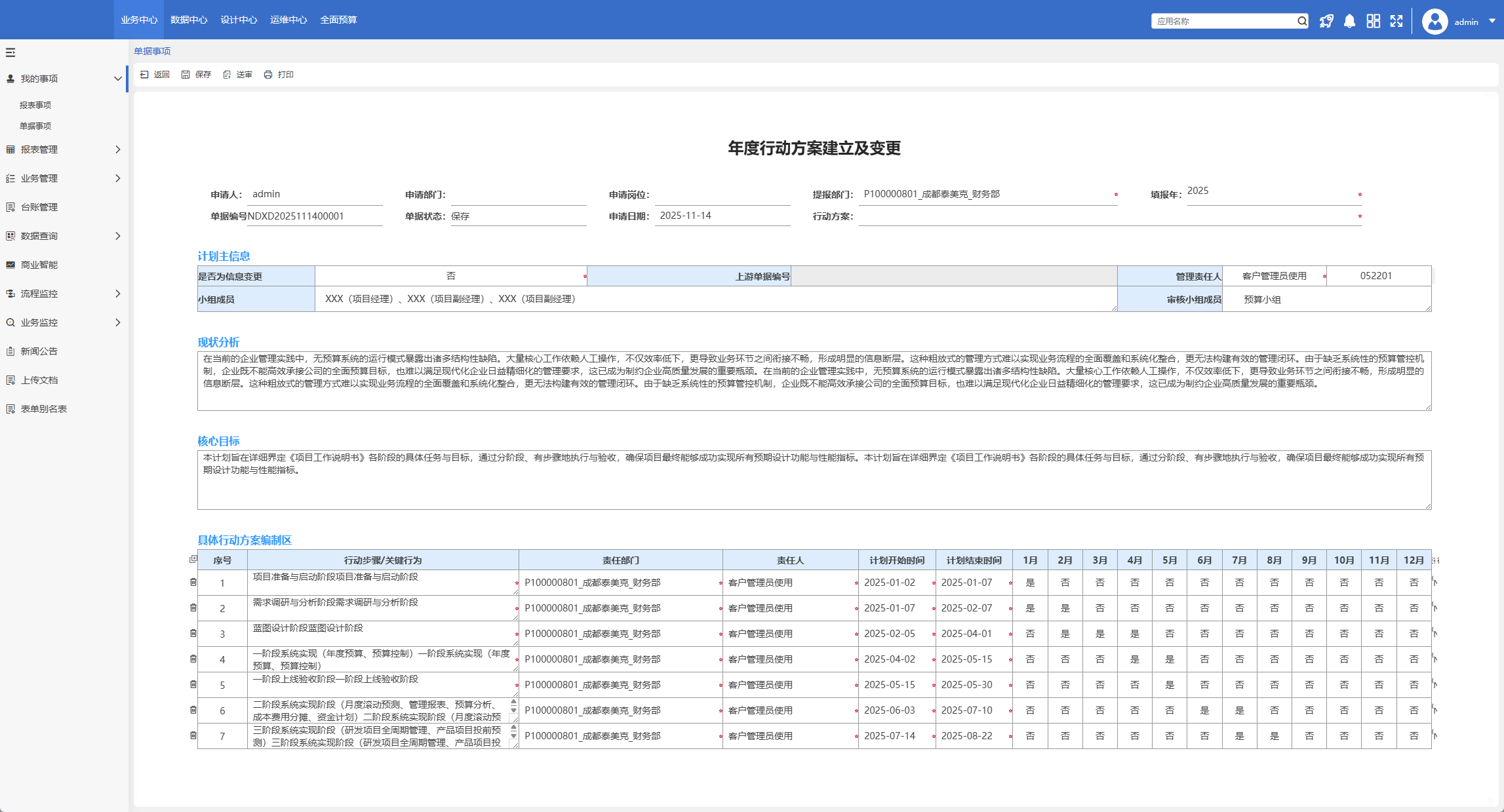Delete row 1 with trash icon
This screenshot has height=812, width=1504.
click(193, 582)
